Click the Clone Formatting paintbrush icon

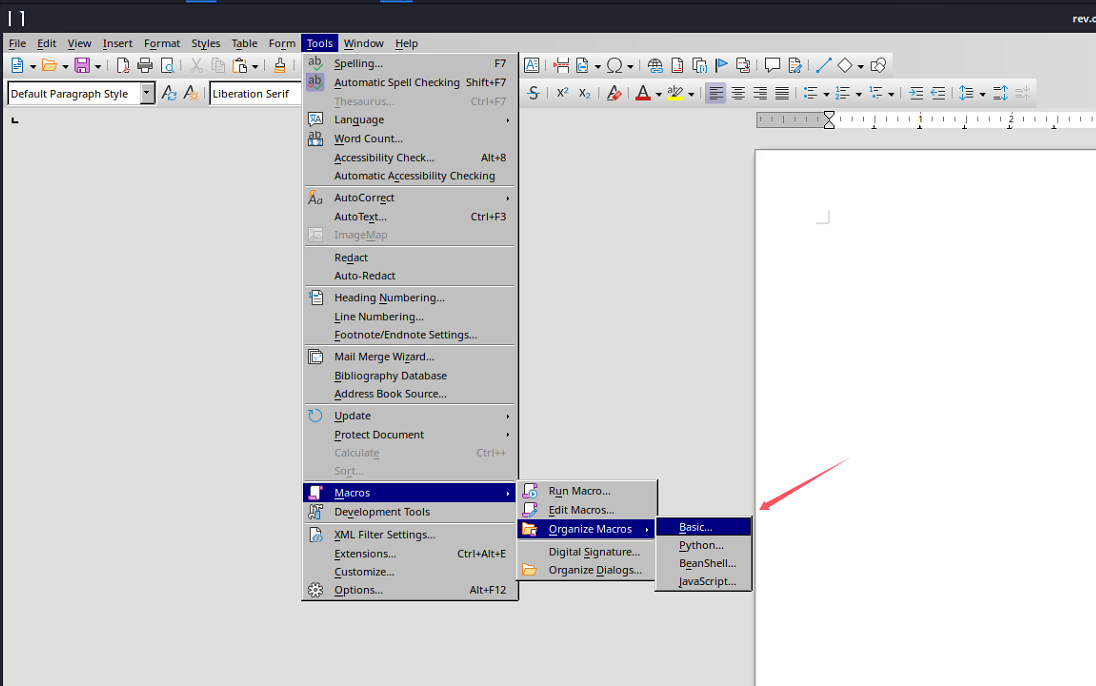coord(280,66)
